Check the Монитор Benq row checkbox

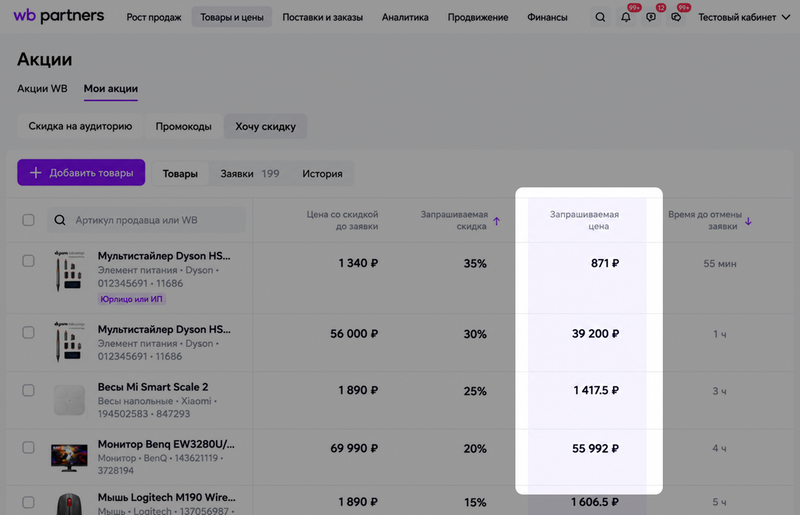(x=29, y=447)
